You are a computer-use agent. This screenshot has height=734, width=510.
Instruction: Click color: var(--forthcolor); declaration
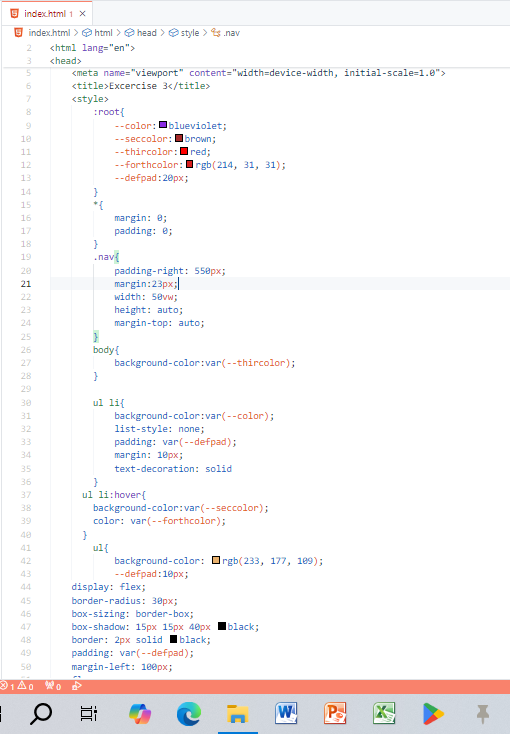(x=159, y=521)
